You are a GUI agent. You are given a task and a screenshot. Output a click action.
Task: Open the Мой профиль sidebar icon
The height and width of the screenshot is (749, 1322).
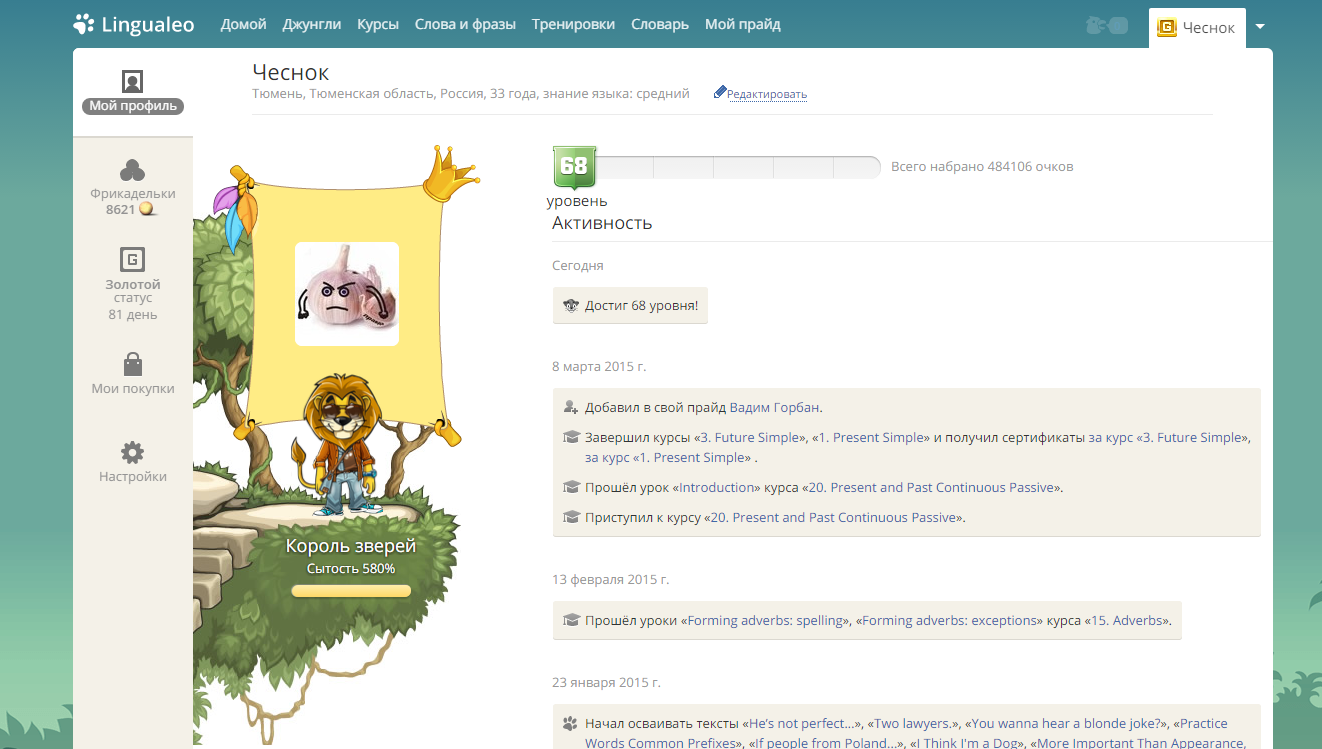point(133,81)
